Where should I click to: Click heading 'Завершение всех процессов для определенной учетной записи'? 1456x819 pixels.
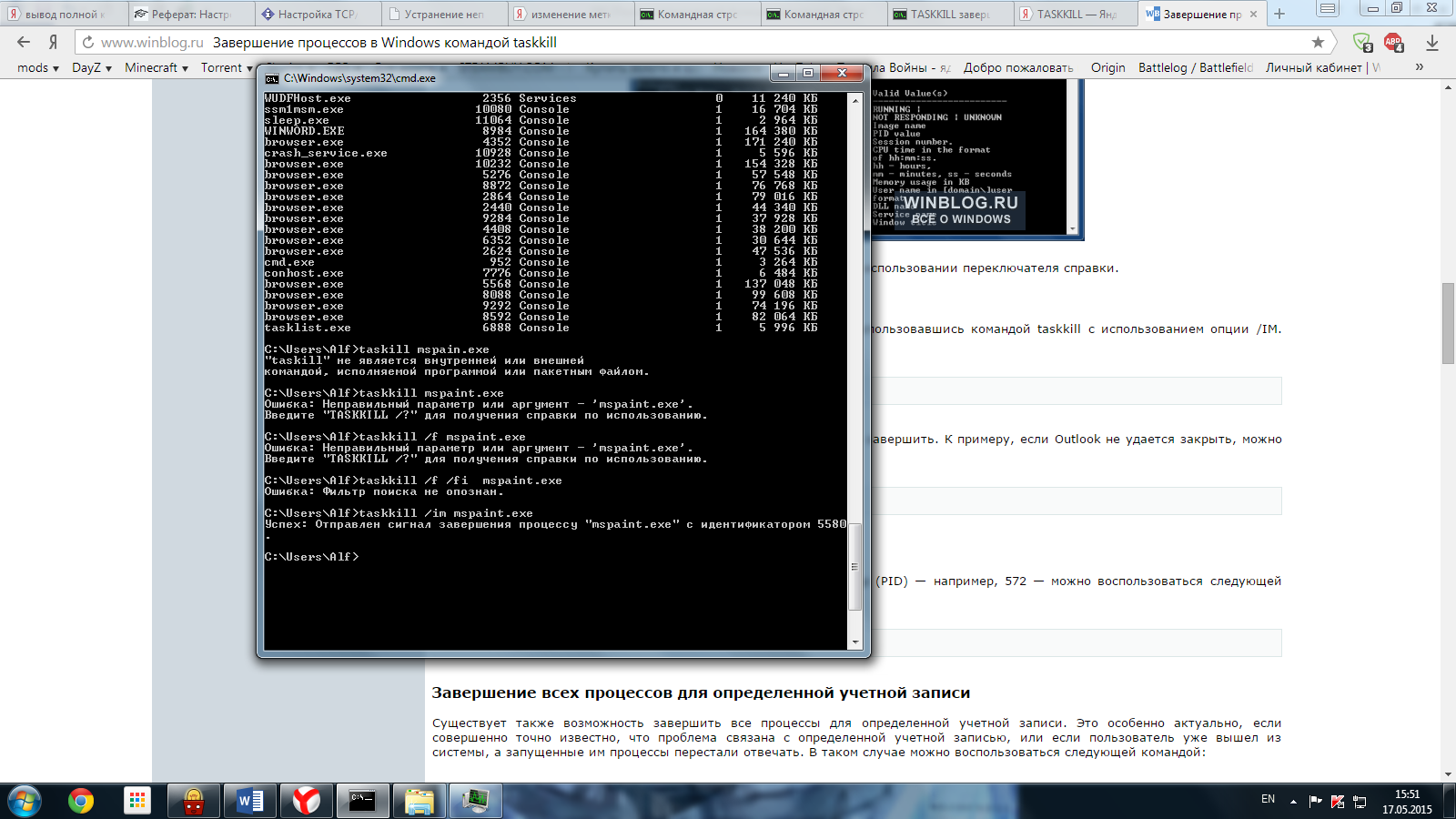coord(701,693)
